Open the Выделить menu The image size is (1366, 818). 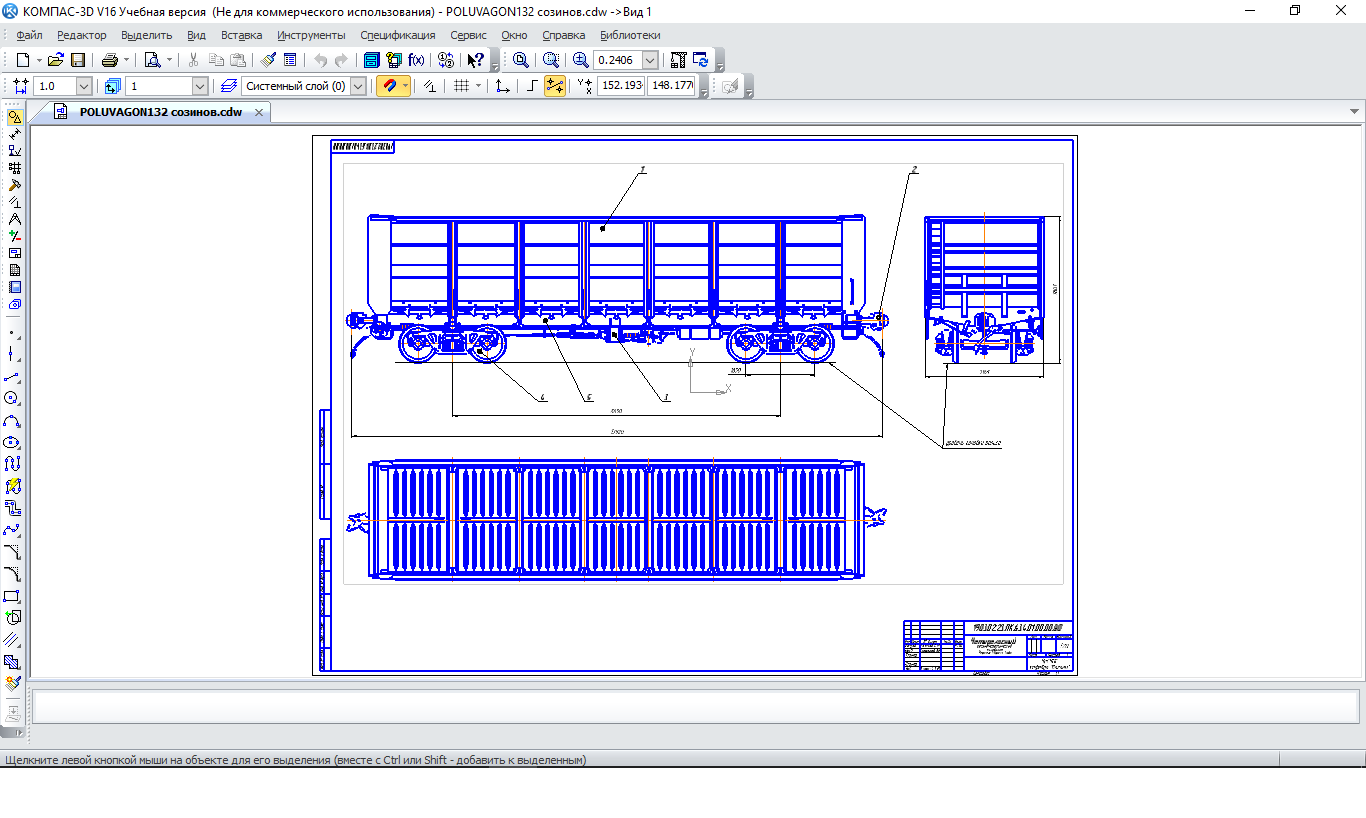(147, 35)
